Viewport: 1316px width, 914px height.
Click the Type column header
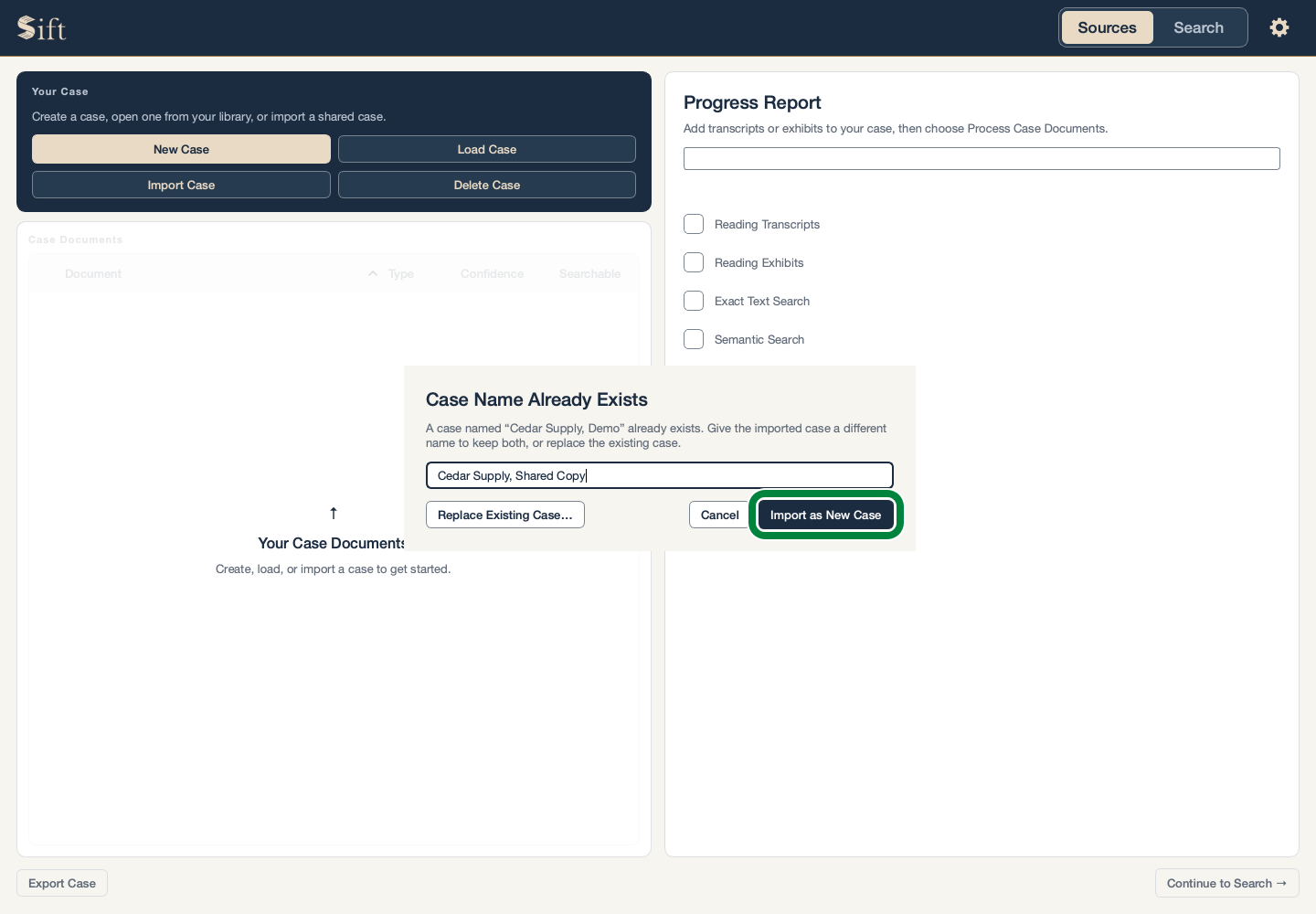[x=401, y=273]
